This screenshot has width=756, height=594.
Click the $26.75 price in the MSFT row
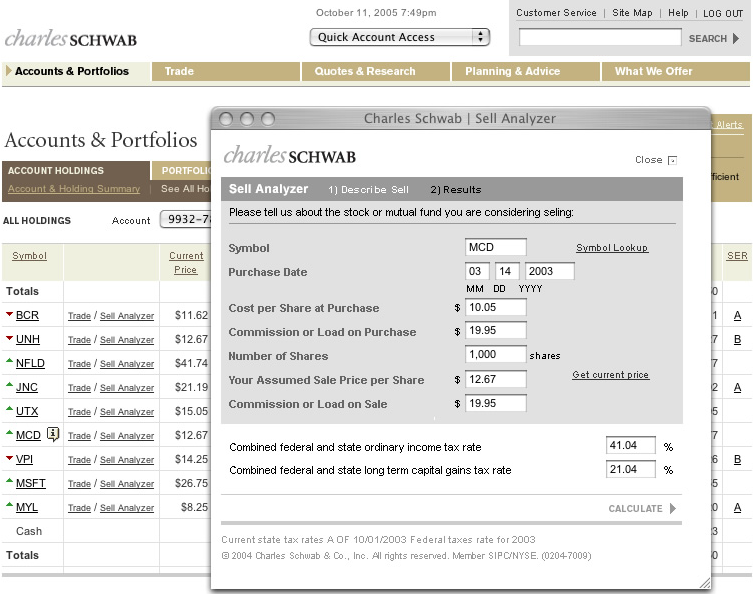click(191, 483)
